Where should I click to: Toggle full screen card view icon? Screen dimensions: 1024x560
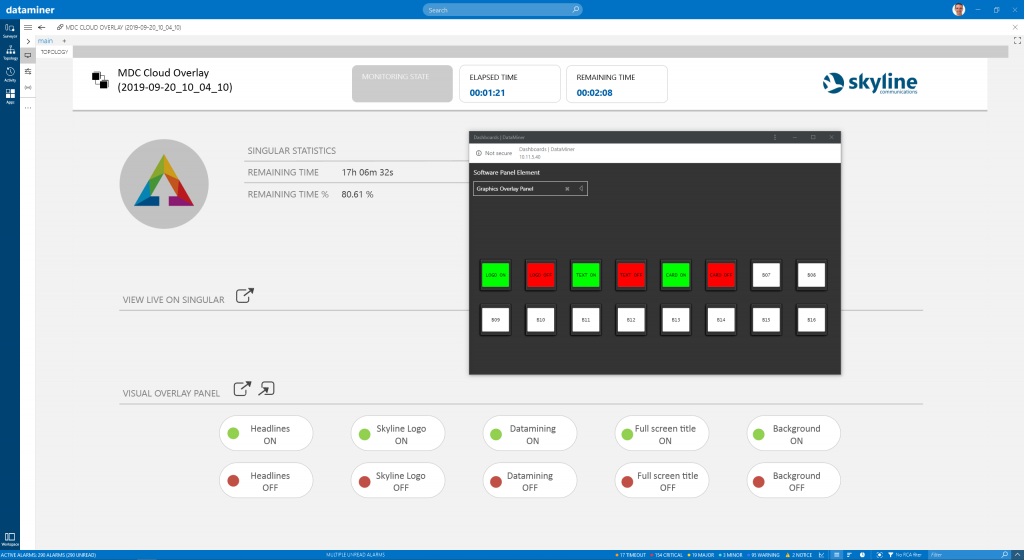(1017, 40)
